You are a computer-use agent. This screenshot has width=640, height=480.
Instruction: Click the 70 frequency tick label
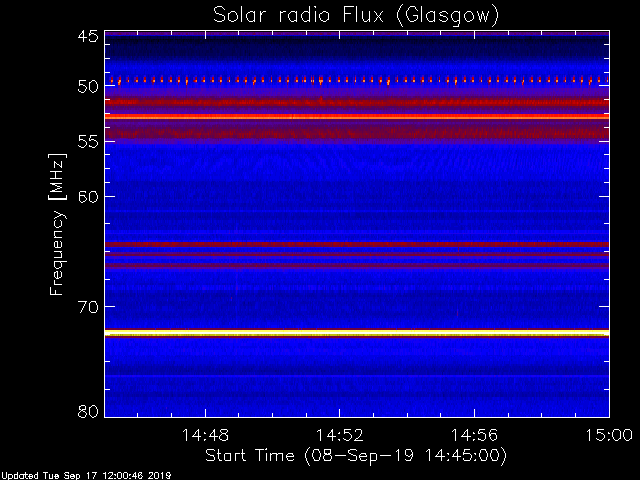tap(88, 307)
